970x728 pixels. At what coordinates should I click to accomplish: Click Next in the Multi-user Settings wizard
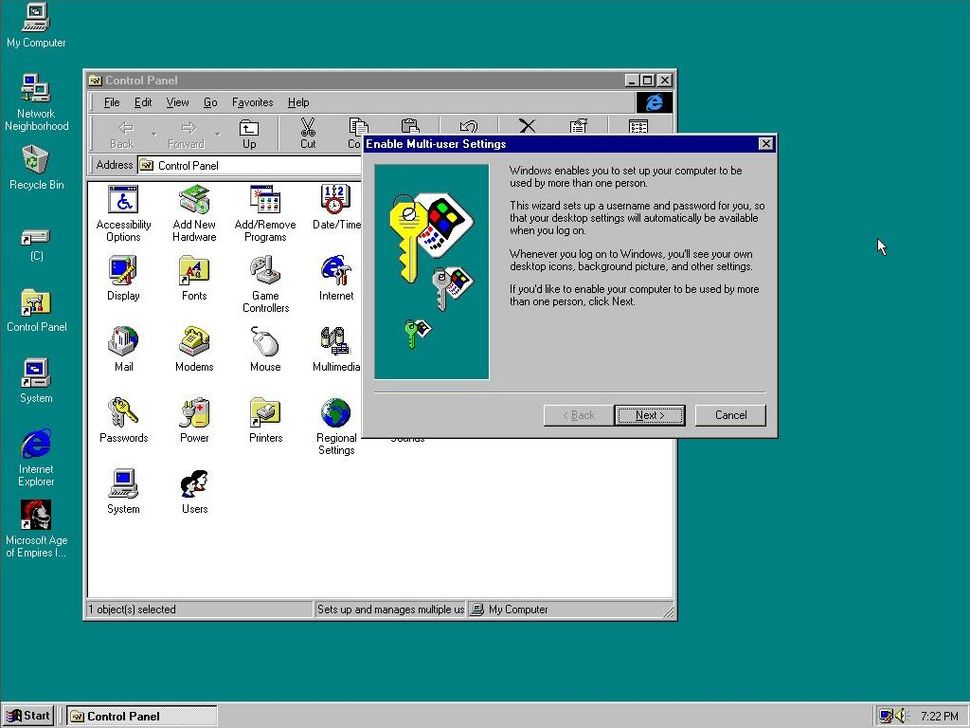click(649, 415)
